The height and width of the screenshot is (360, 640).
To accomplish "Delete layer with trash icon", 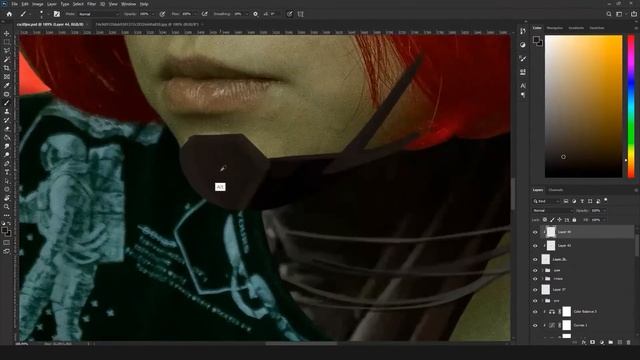I will tap(629, 342).
